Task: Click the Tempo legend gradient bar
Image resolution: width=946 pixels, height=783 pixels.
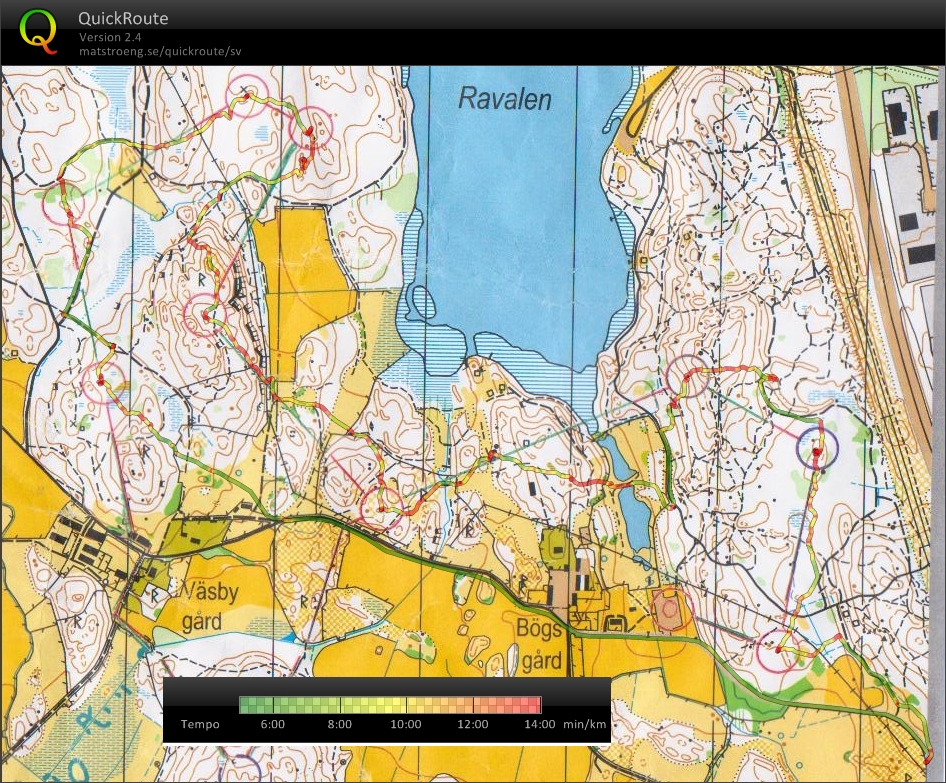Action: click(x=390, y=703)
